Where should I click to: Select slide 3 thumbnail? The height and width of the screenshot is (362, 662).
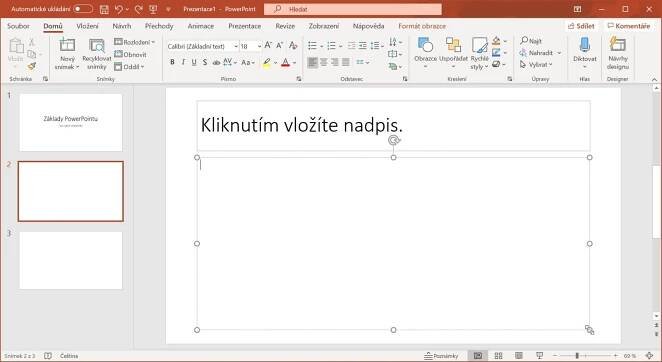point(71,260)
